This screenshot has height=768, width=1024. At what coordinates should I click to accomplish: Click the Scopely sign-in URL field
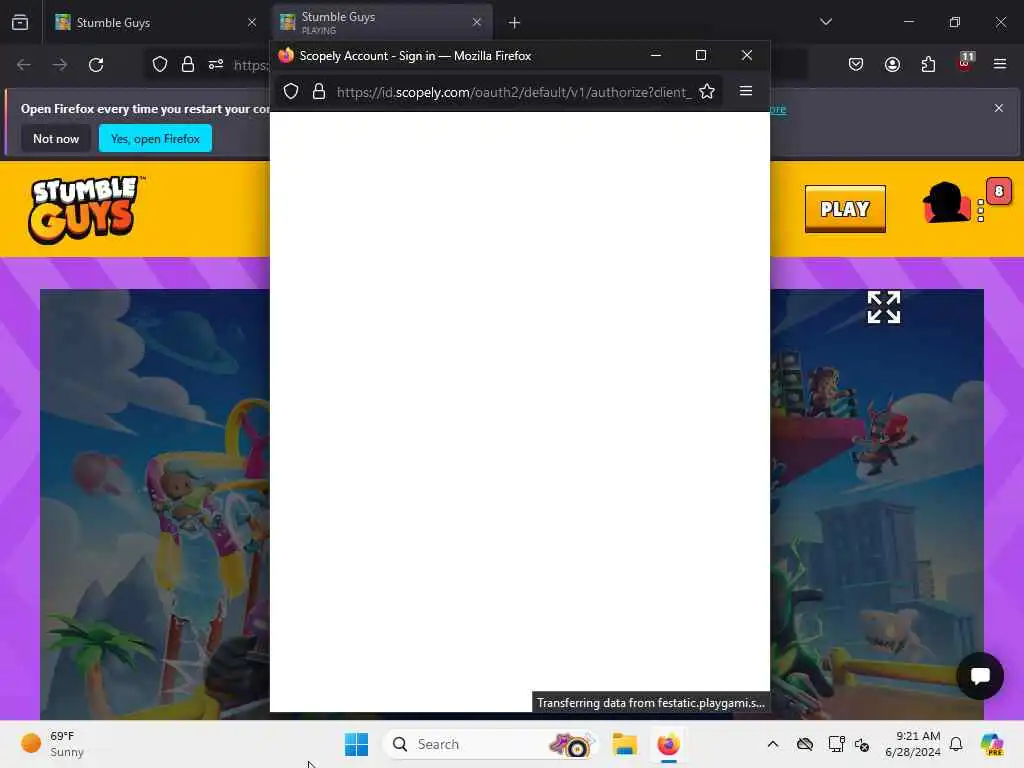coord(514,92)
